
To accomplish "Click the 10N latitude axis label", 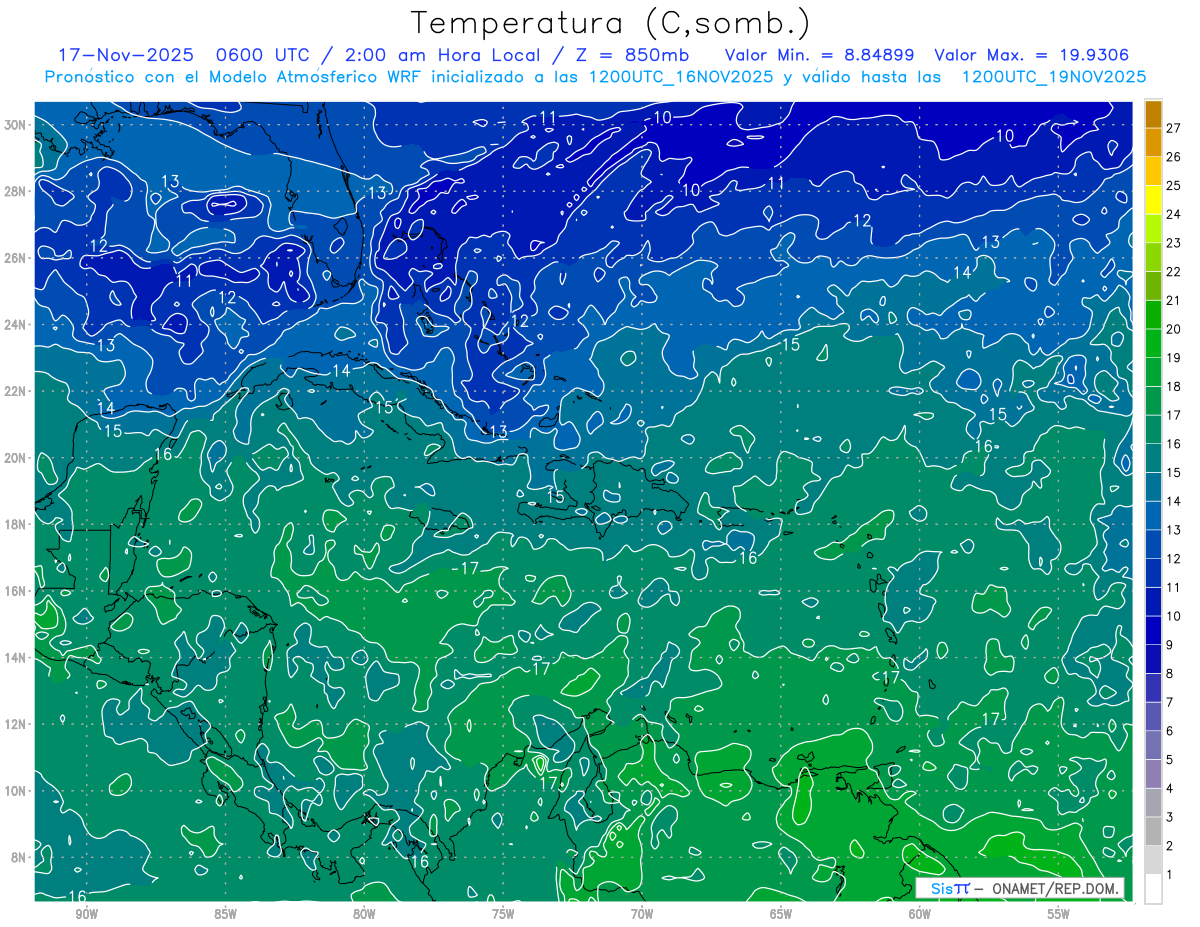I will point(17,791).
